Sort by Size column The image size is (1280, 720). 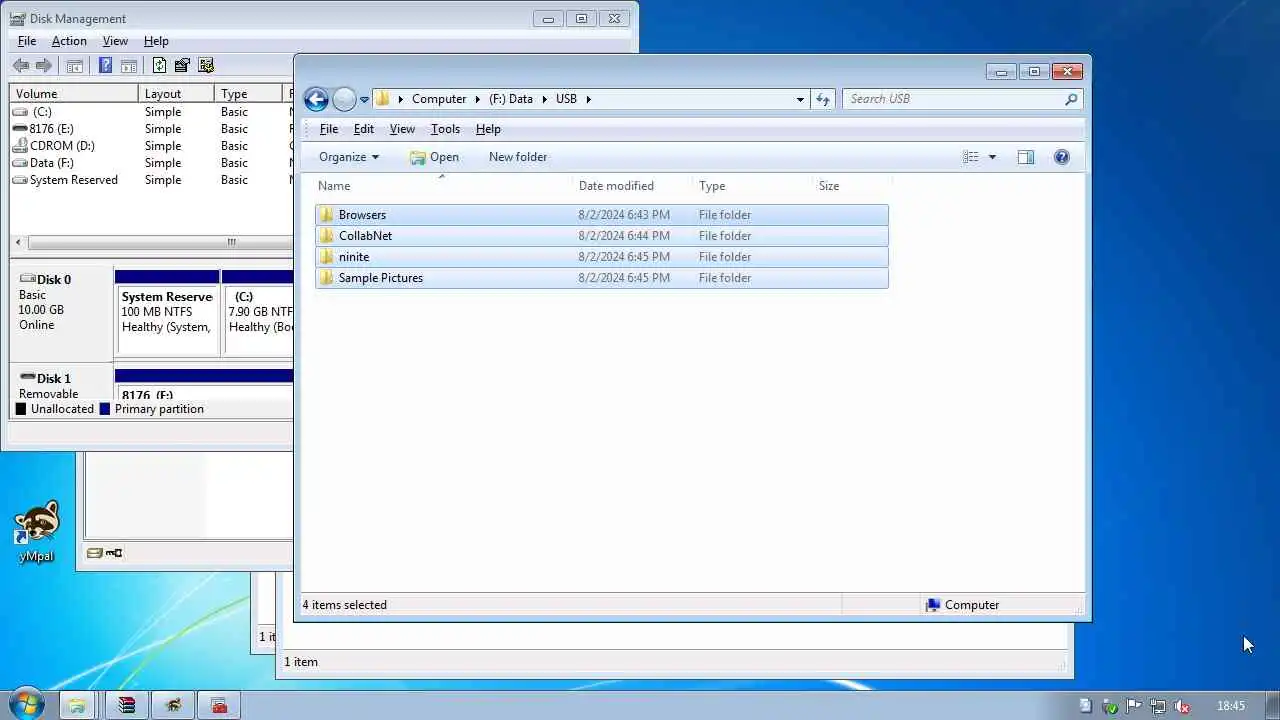pyautogui.click(x=851, y=186)
